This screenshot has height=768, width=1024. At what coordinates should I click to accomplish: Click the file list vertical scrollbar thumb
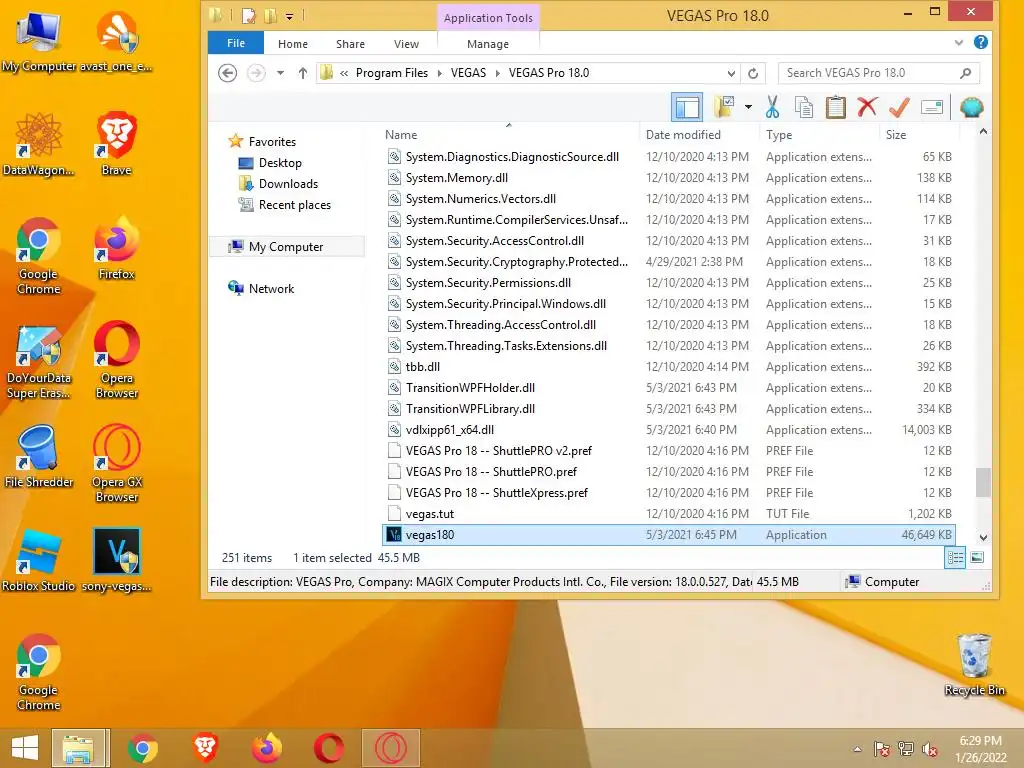pos(983,483)
